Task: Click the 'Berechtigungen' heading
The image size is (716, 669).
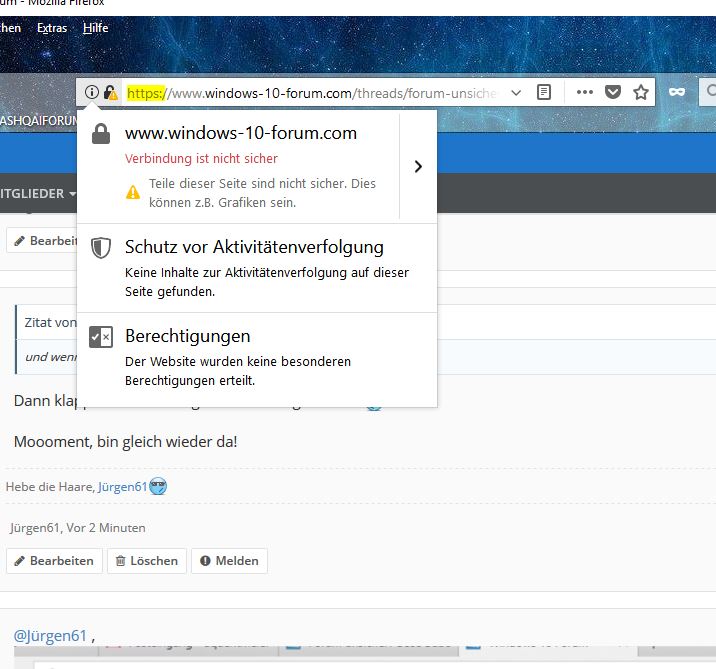Action: coord(188,336)
